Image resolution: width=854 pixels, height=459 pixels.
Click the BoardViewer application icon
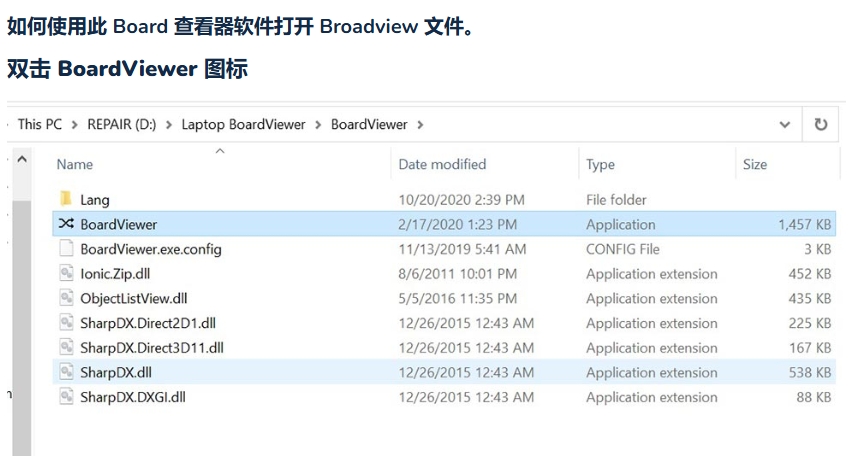coord(66,223)
